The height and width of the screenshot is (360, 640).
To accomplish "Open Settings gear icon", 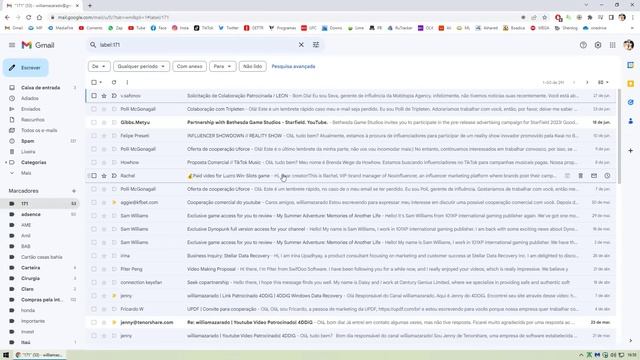I will coord(598,45).
